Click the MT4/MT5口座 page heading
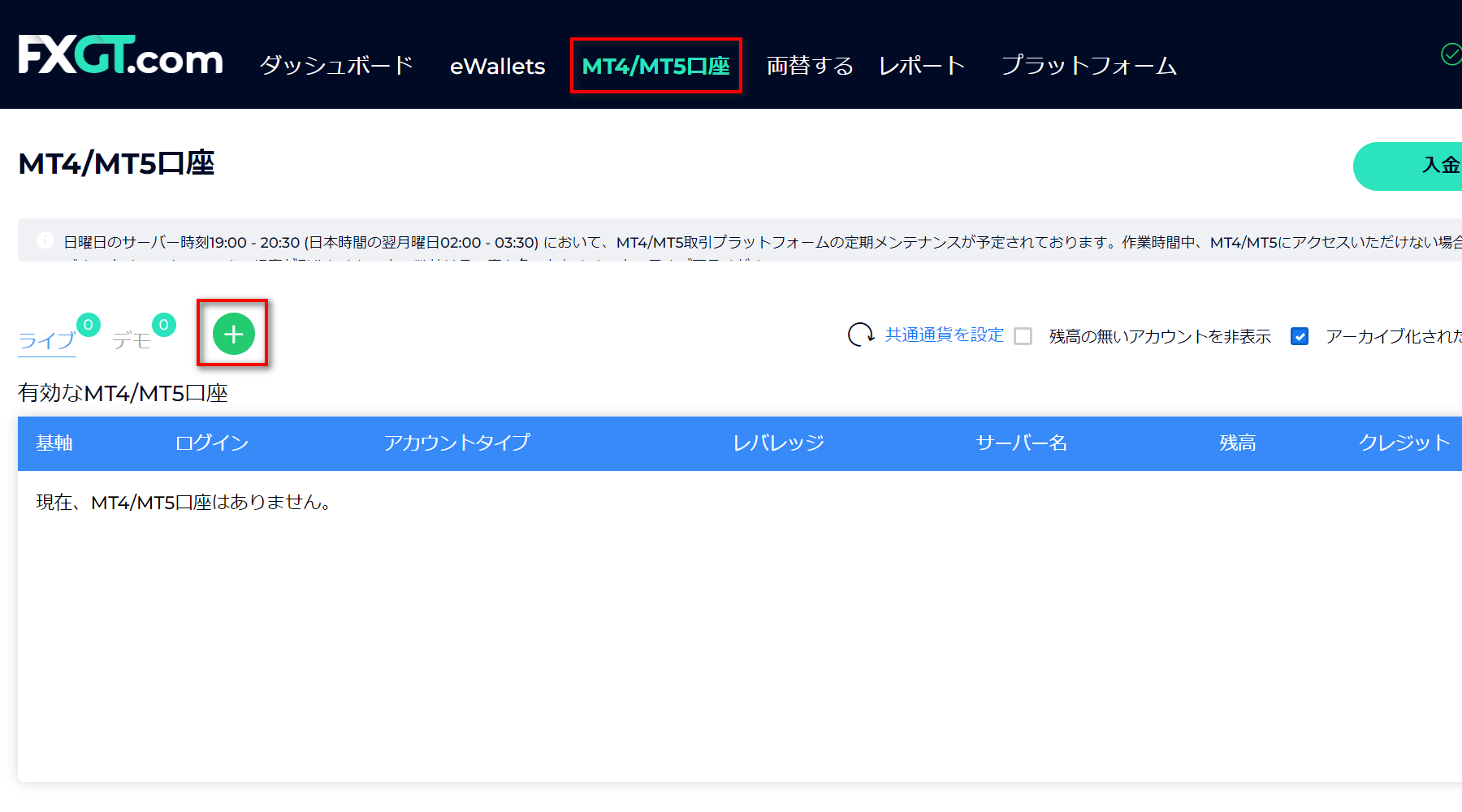 coord(116,163)
